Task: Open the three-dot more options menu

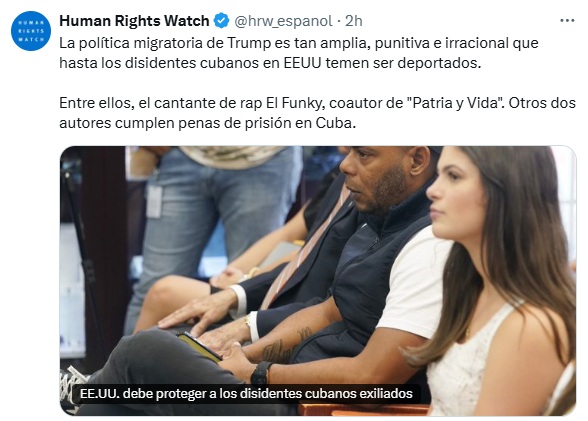Action: 567,21
